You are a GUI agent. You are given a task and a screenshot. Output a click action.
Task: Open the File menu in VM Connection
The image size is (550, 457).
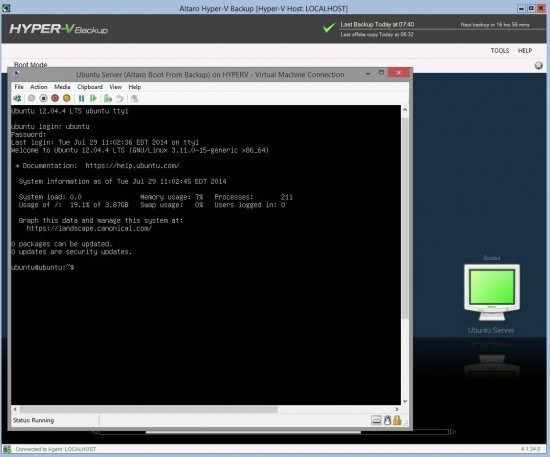pyautogui.click(x=19, y=87)
